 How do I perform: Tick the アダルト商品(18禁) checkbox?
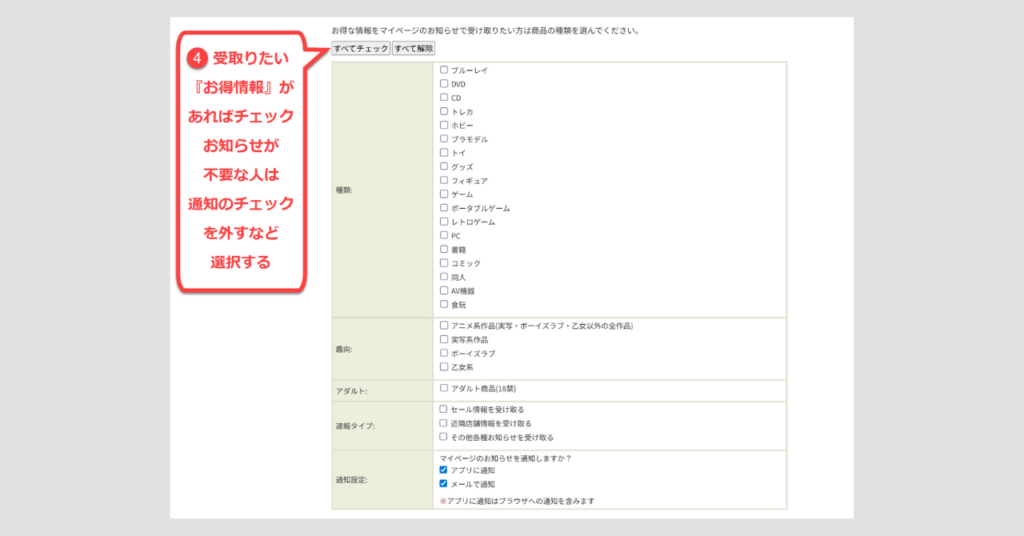pyautogui.click(x=444, y=388)
